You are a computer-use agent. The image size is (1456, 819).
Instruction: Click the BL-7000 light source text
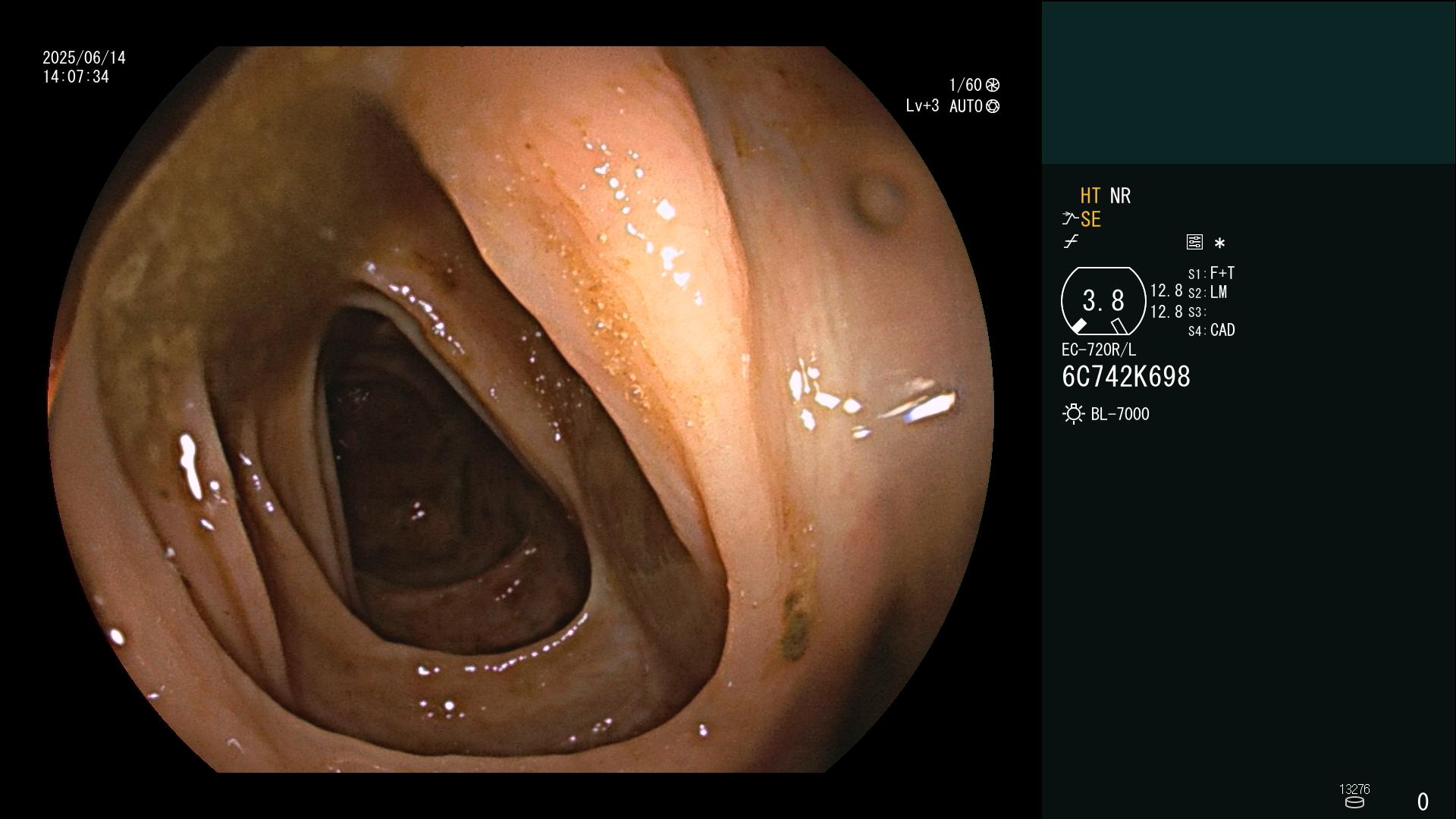(1120, 414)
